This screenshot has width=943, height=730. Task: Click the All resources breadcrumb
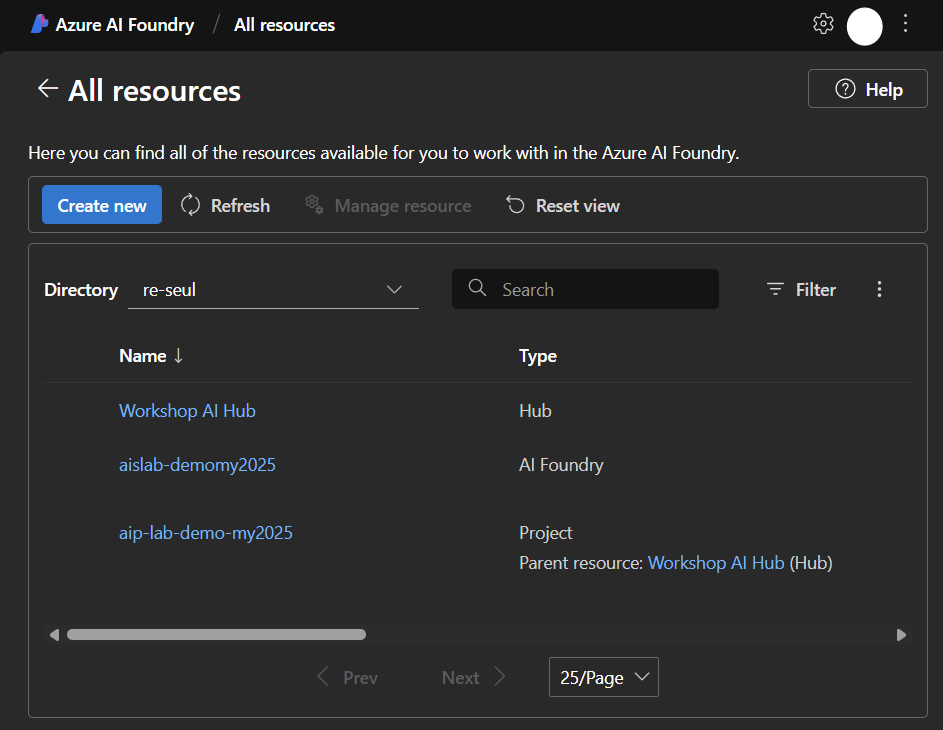pos(284,25)
